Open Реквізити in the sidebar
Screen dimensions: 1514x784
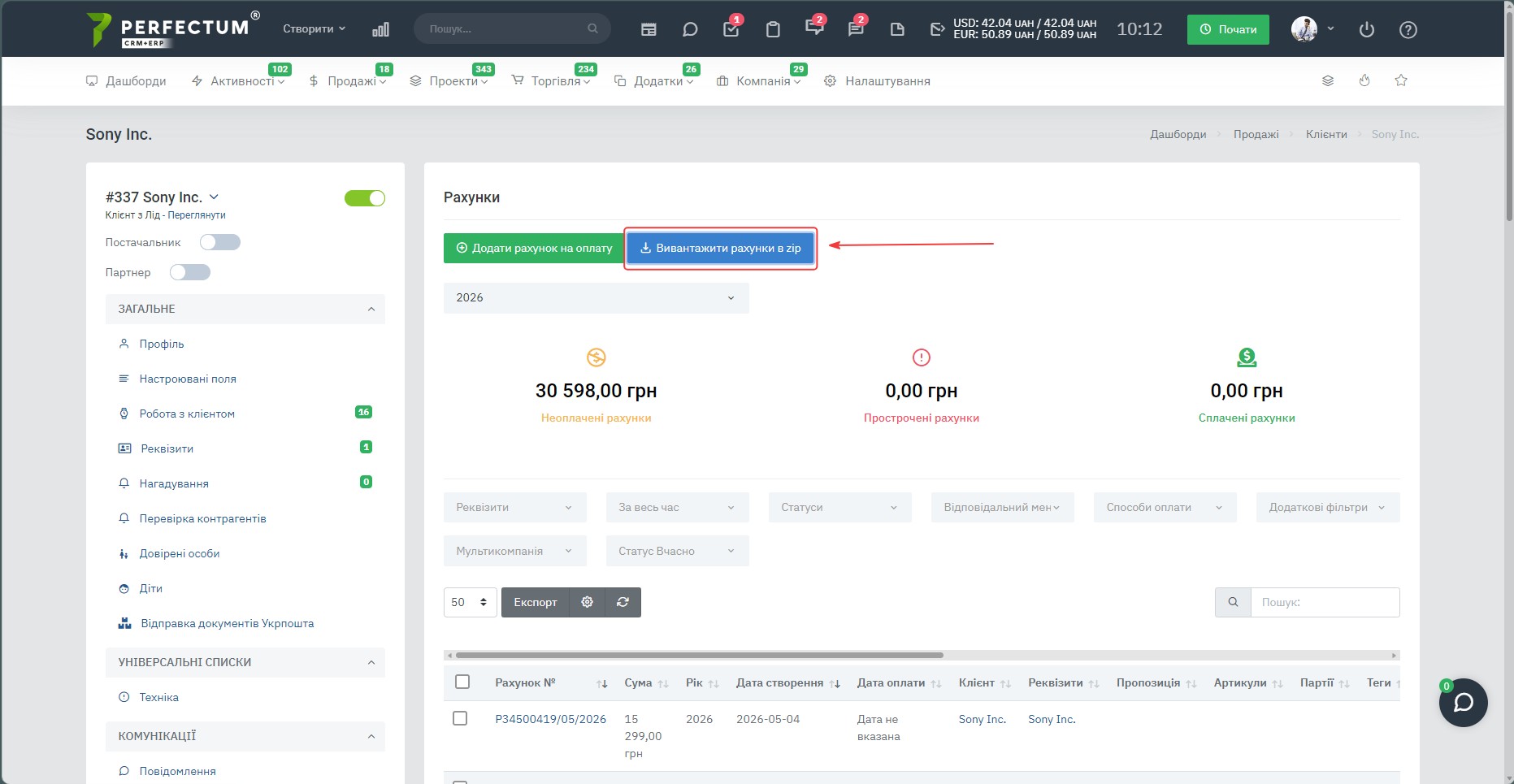click(167, 448)
